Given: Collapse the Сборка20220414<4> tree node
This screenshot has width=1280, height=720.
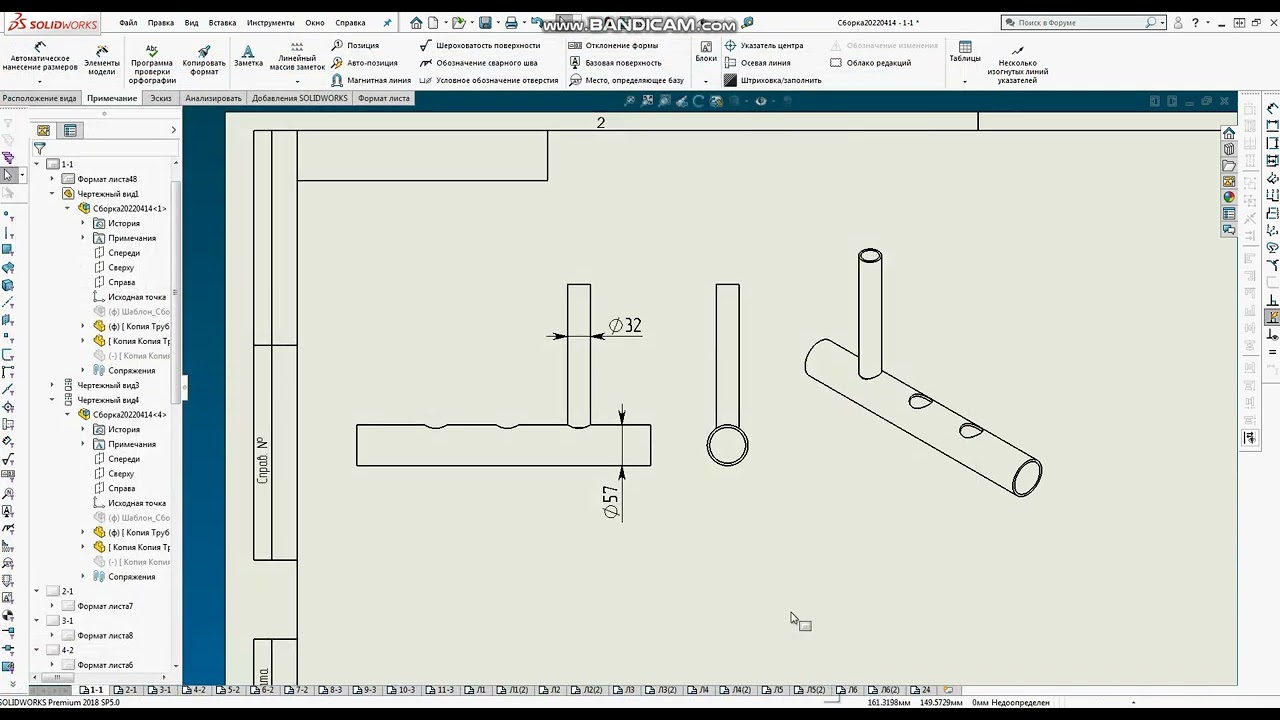Looking at the screenshot, I should tap(68, 414).
